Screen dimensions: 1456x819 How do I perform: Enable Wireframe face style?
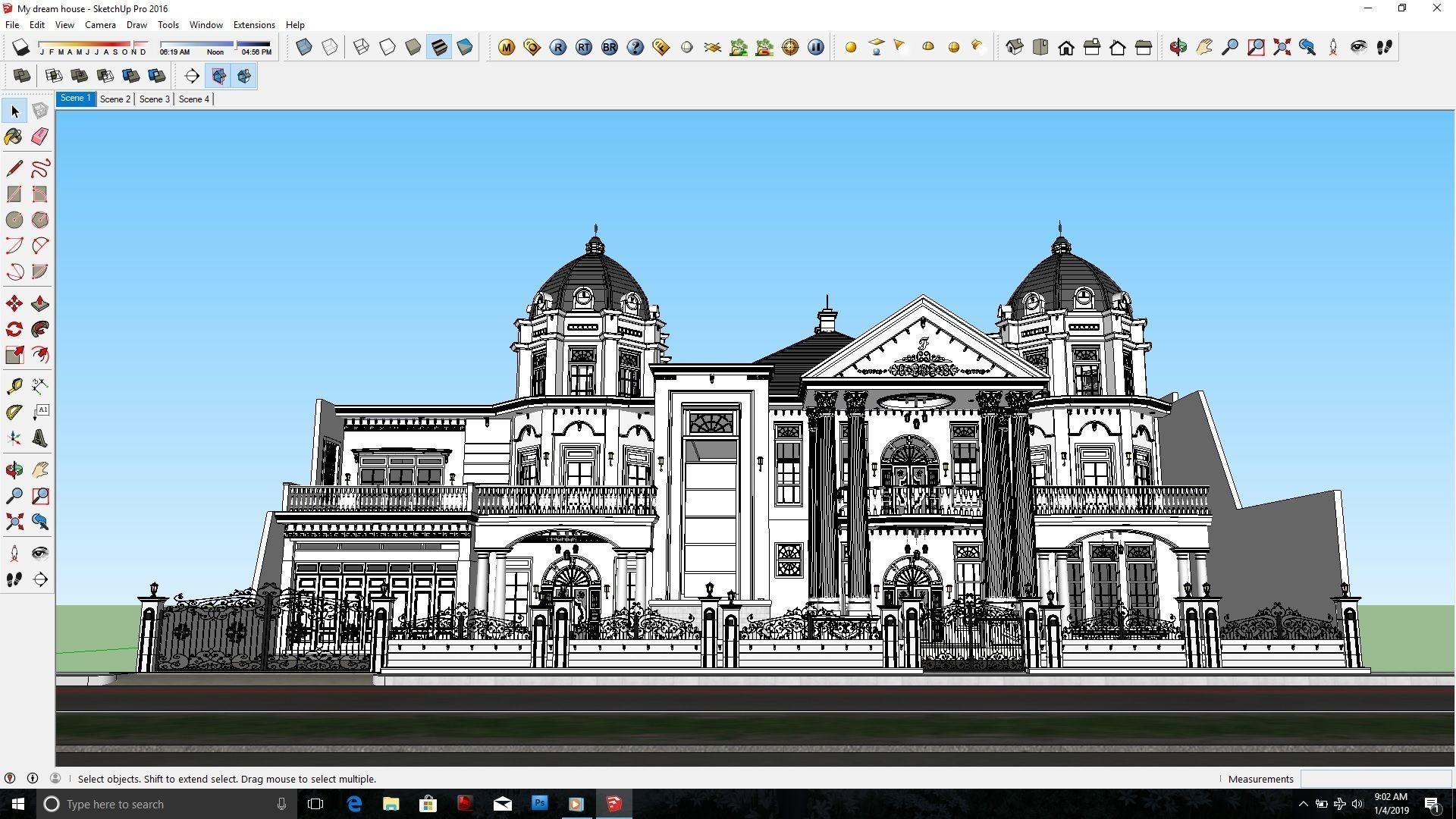[x=362, y=47]
